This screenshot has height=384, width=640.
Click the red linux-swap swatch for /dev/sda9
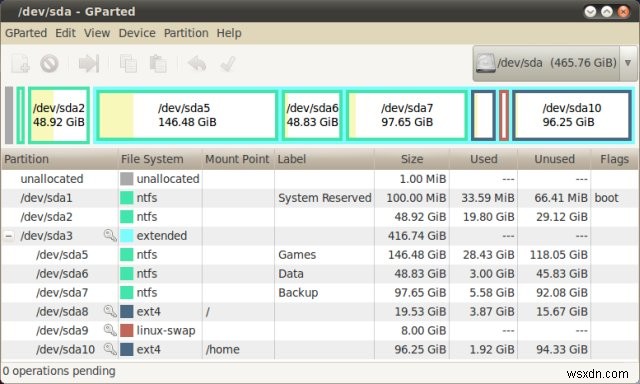click(x=127, y=331)
